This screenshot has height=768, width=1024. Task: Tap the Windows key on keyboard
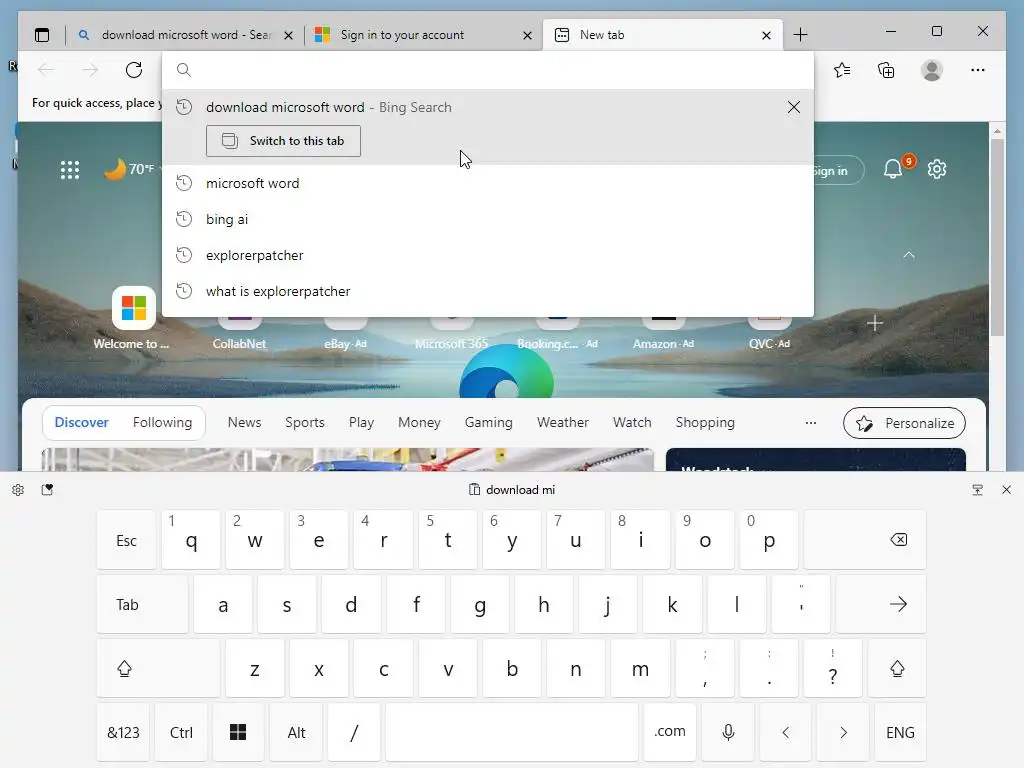(238, 733)
